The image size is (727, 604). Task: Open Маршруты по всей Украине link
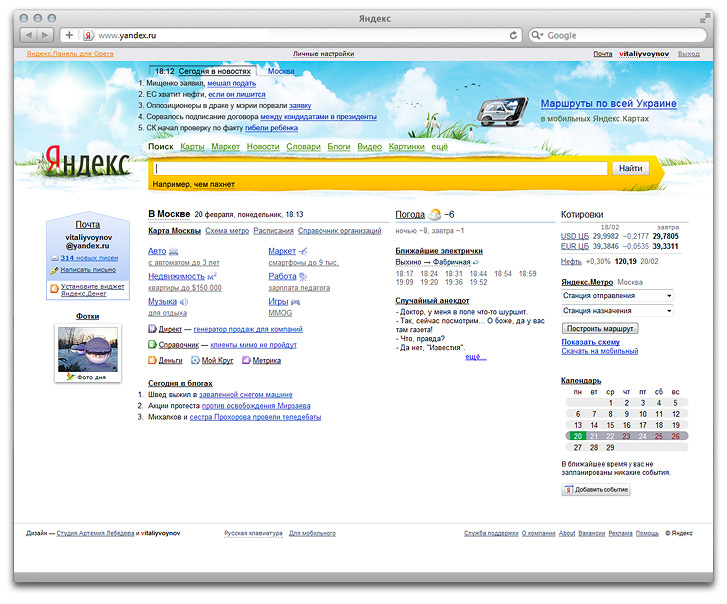[x=609, y=104]
